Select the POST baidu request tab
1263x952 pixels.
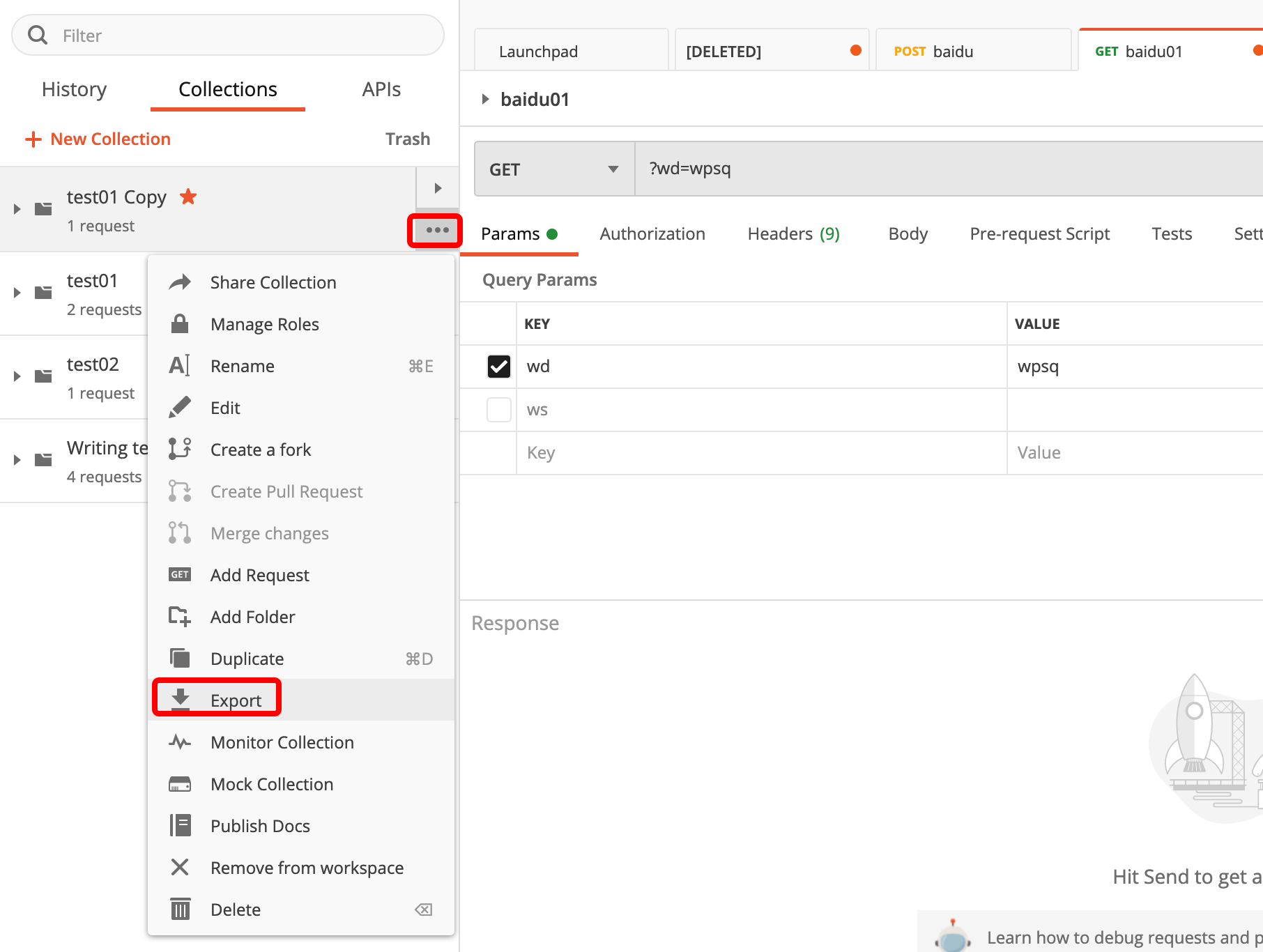(x=973, y=51)
